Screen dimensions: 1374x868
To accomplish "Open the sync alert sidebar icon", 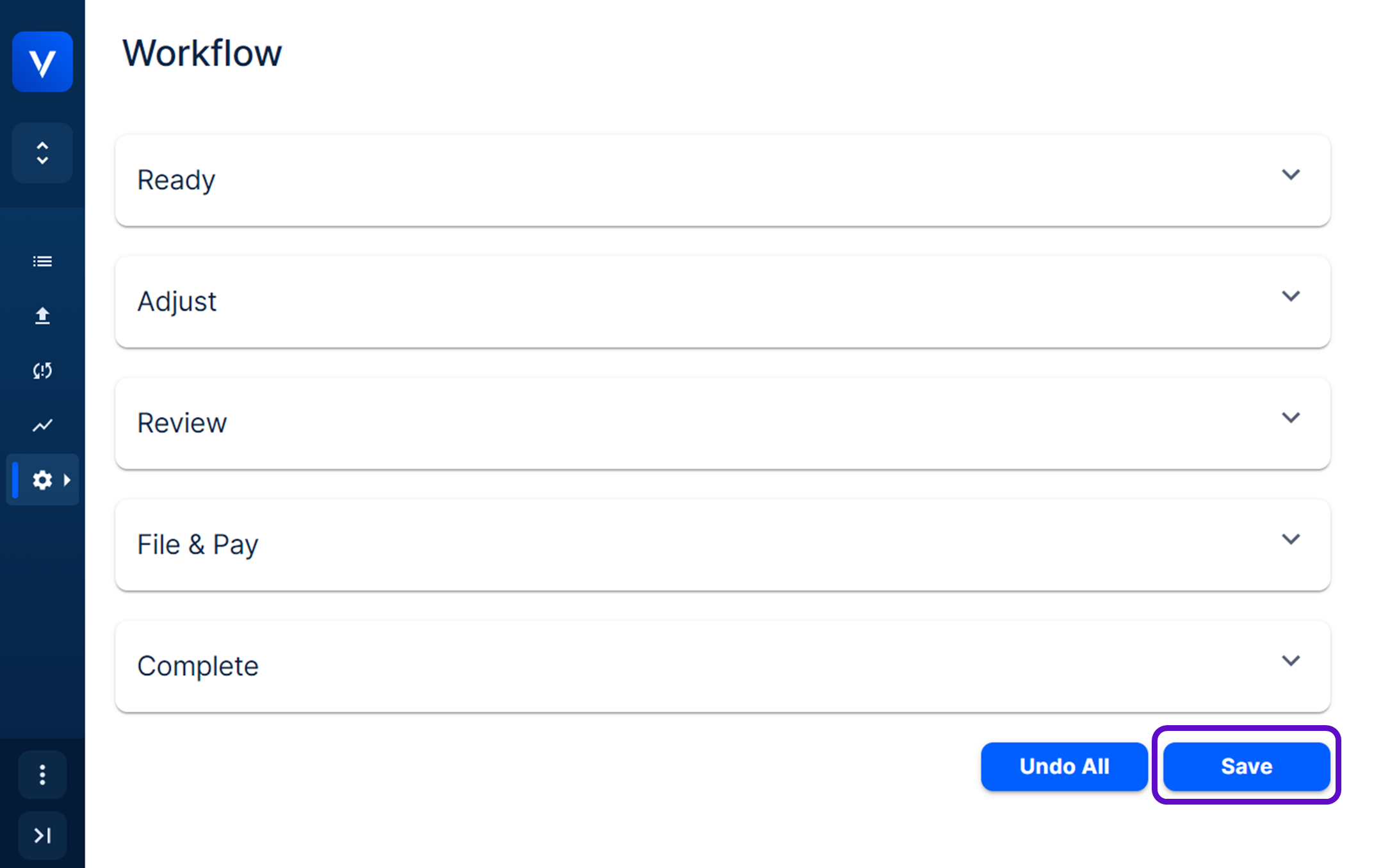I will point(42,370).
